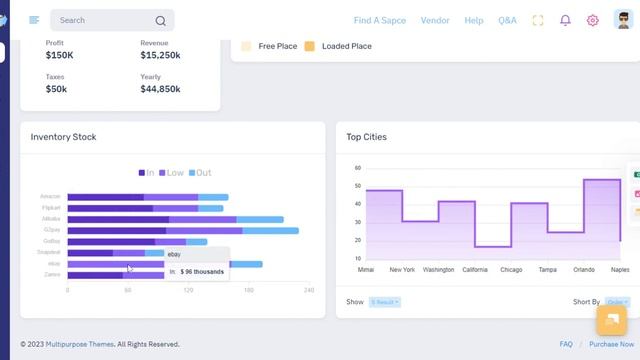This screenshot has width=640, height=360.
Task: Click the Top Cities heading
Action: pos(367,137)
